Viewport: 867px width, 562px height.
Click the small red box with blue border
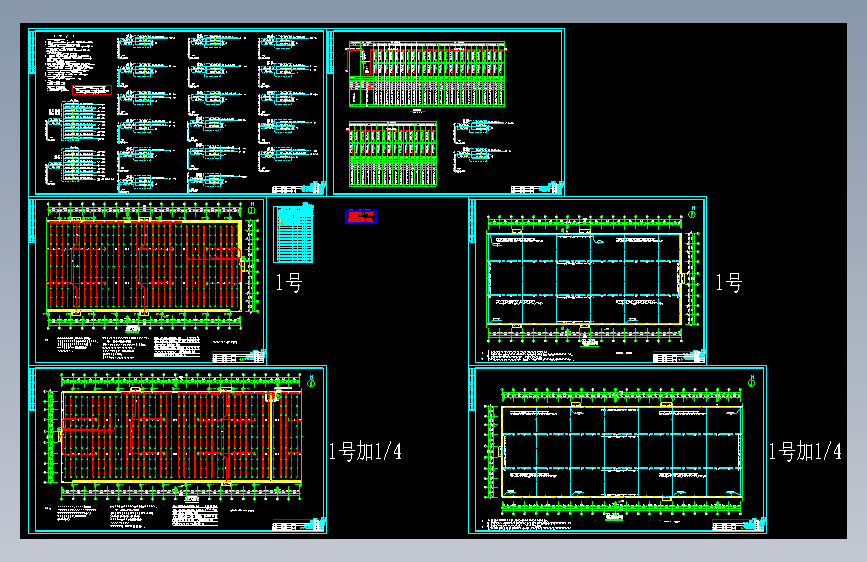point(361,217)
